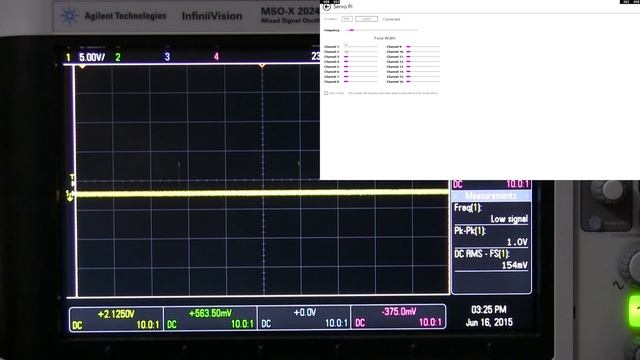640x360 pixels.
Task: Adjust Channel 10 pulse width slider
Action: (x=423, y=51)
